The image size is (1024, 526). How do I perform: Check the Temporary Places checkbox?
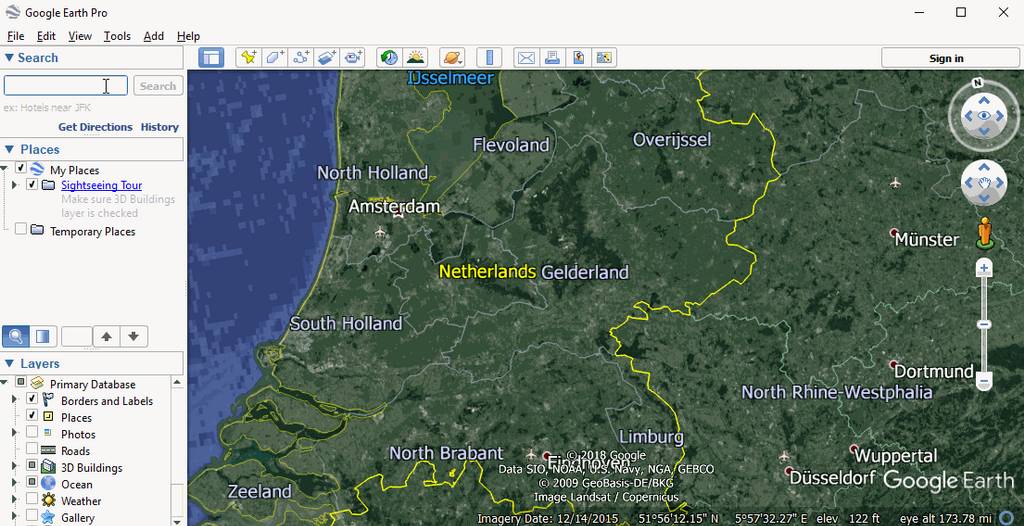21,229
